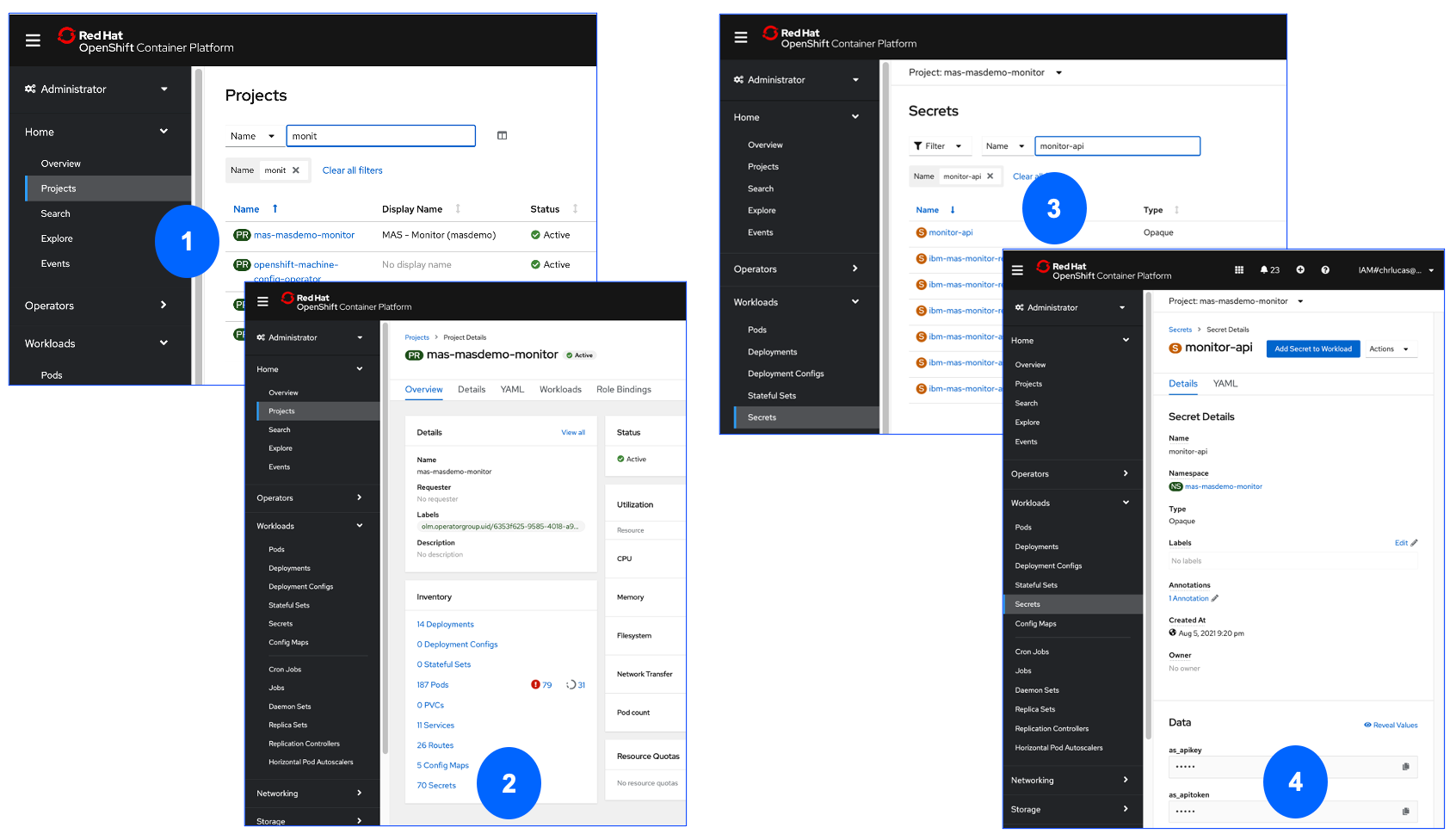Click Projects breadcrumb link in project details window
The image size is (1456, 840).
(416, 337)
